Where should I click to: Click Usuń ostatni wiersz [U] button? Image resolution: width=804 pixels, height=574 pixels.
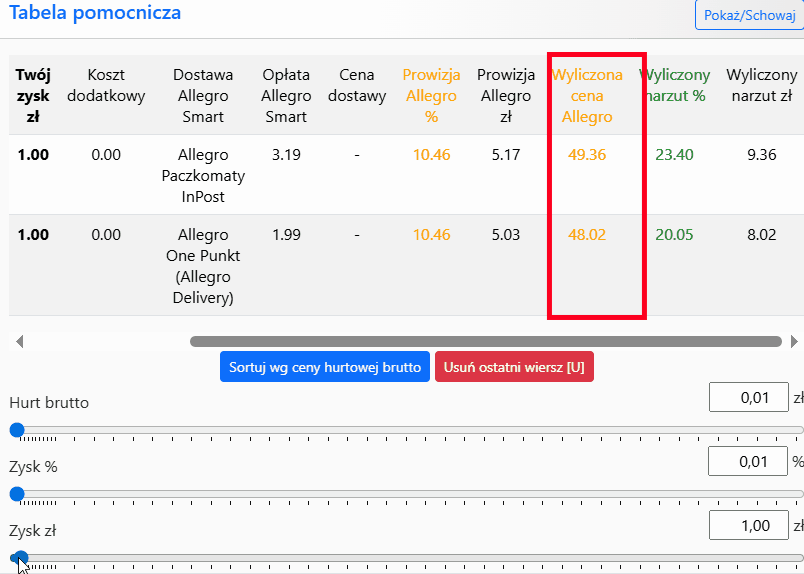point(514,367)
